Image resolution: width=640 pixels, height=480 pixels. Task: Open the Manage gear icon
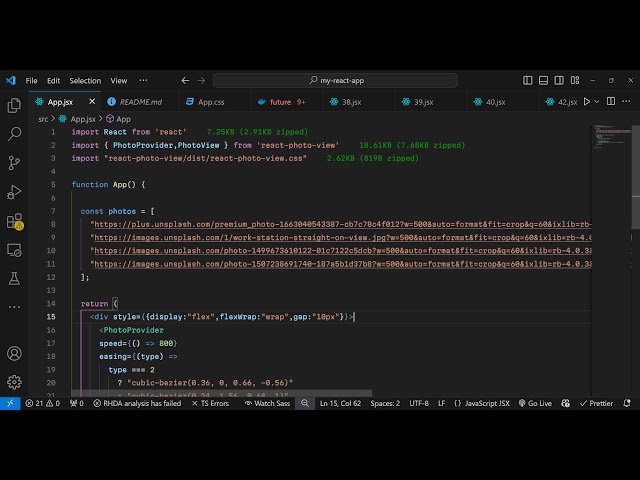14,381
